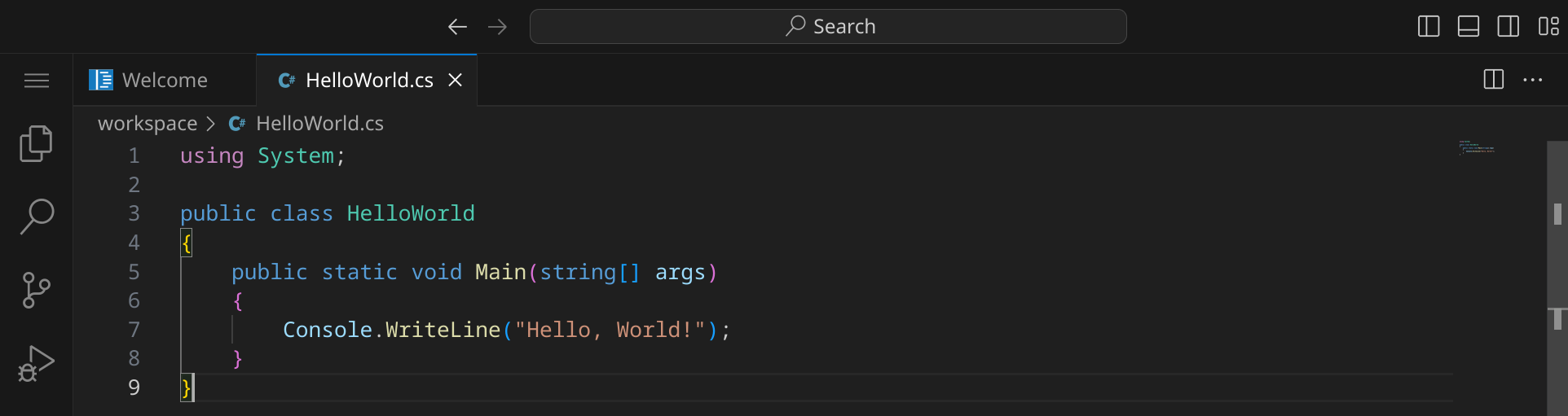Click the minimap code preview
Image resolution: width=1568 pixels, height=416 pixels.
[x=1477, y=148]
